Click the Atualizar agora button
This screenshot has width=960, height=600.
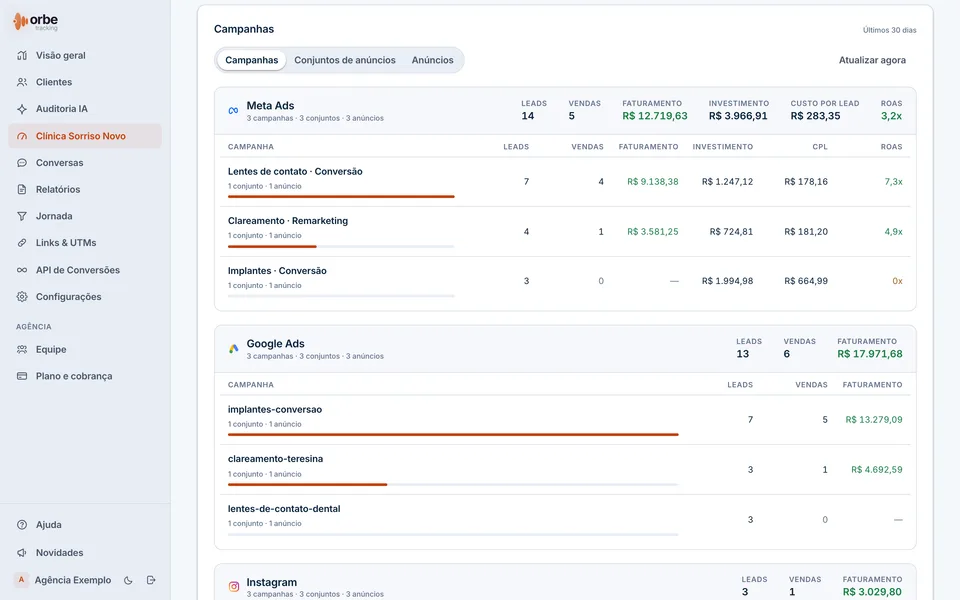click(x=872, y=60)
